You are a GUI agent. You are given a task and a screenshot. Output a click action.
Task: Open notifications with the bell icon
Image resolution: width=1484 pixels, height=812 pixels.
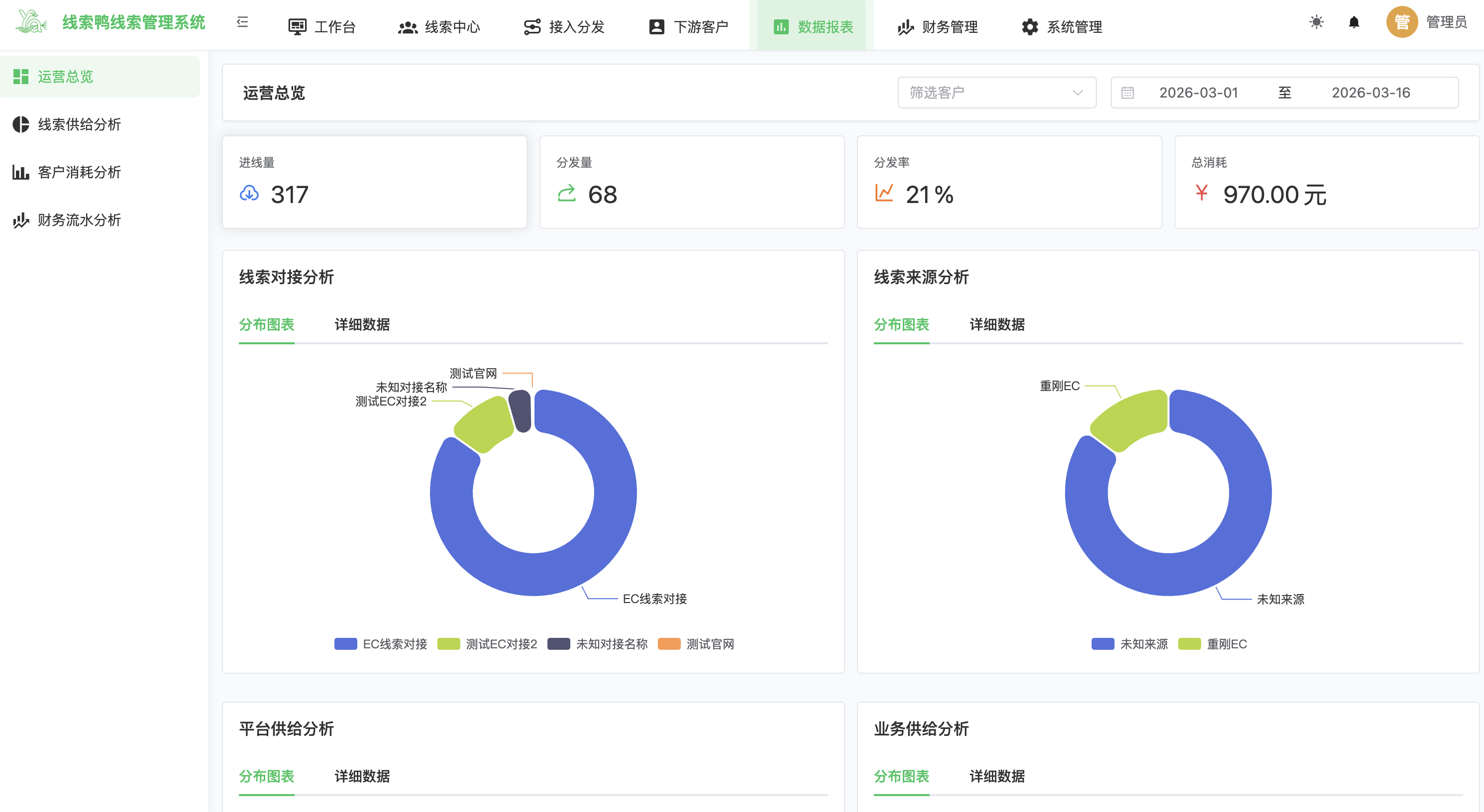click(1354, 22)
